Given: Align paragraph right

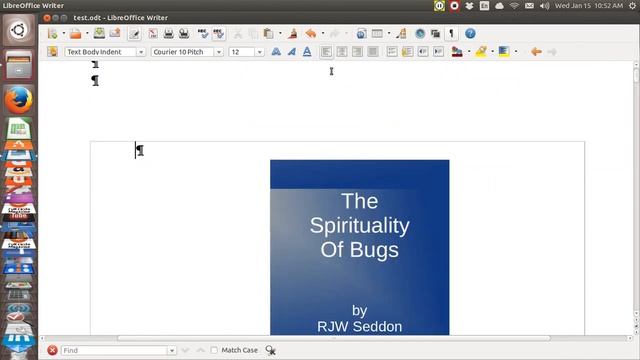Looking at the screenshot, I should 357,51.
